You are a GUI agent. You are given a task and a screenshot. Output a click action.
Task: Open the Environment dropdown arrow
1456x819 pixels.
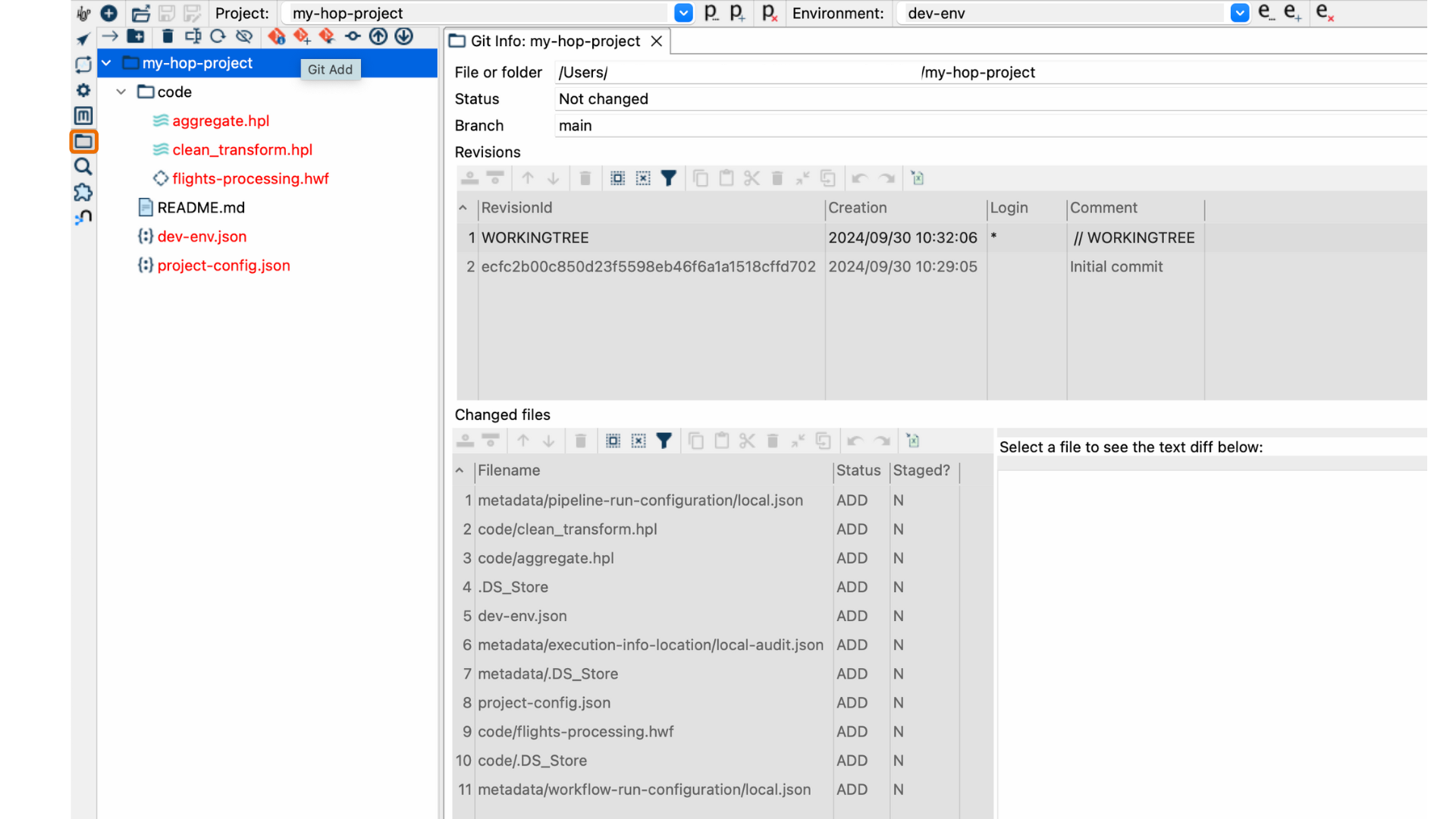(x=1239, y=13)
